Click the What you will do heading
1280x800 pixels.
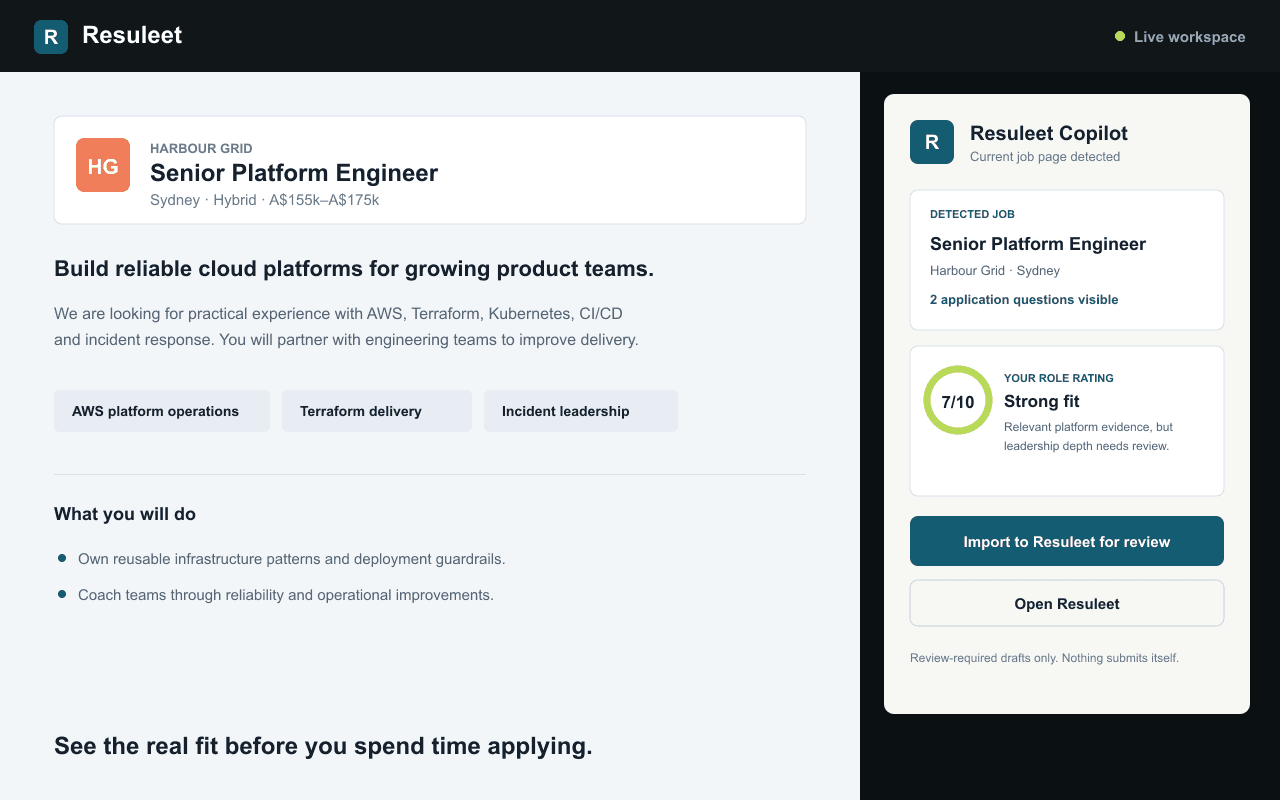[125, 514]
